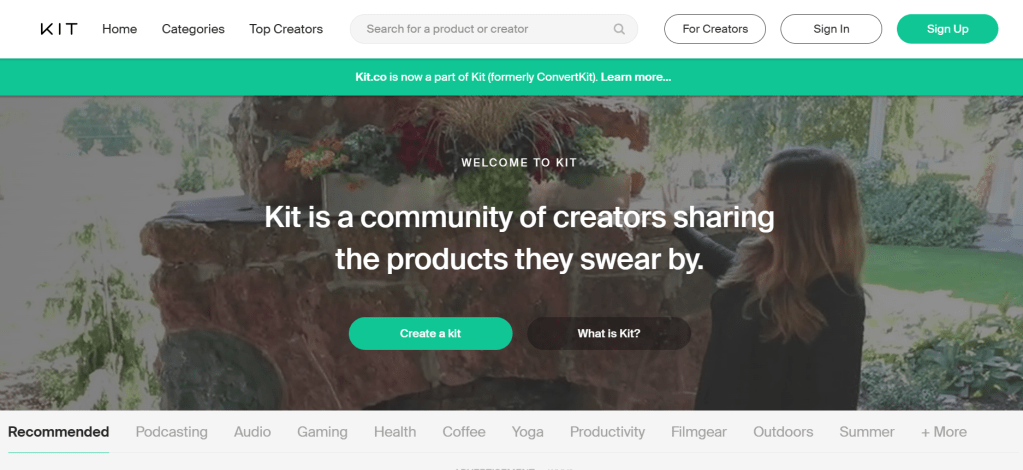1023x470 pixels.
Task: Click the For Creators button
Action: [x=715, y=29]
